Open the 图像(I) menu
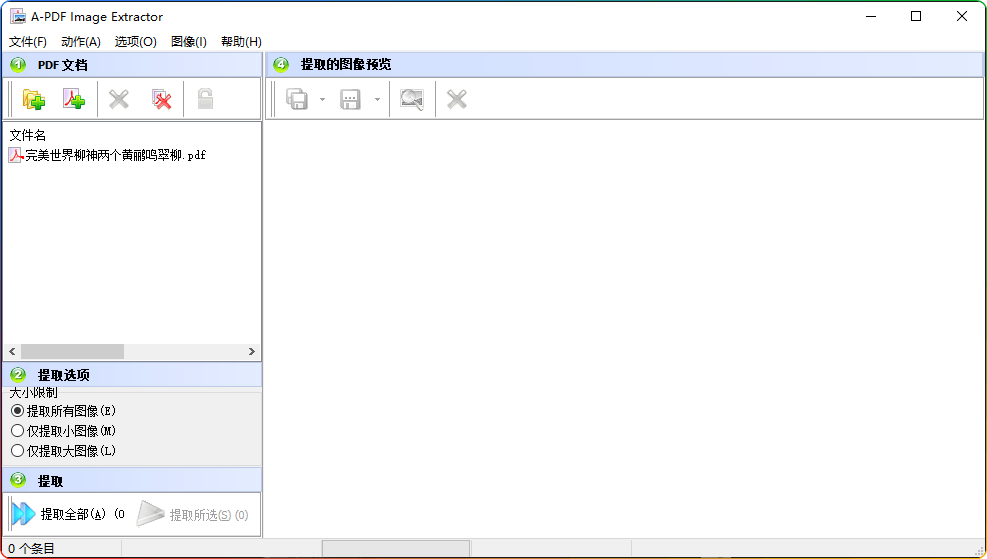 tap(189, 42)
